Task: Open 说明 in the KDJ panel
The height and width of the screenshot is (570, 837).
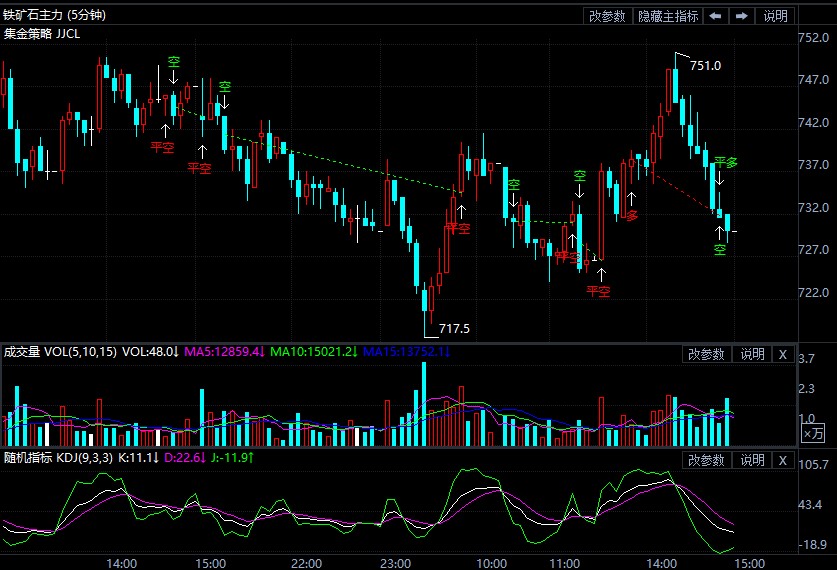Action: pyautogui.click(x=752, y=460)
